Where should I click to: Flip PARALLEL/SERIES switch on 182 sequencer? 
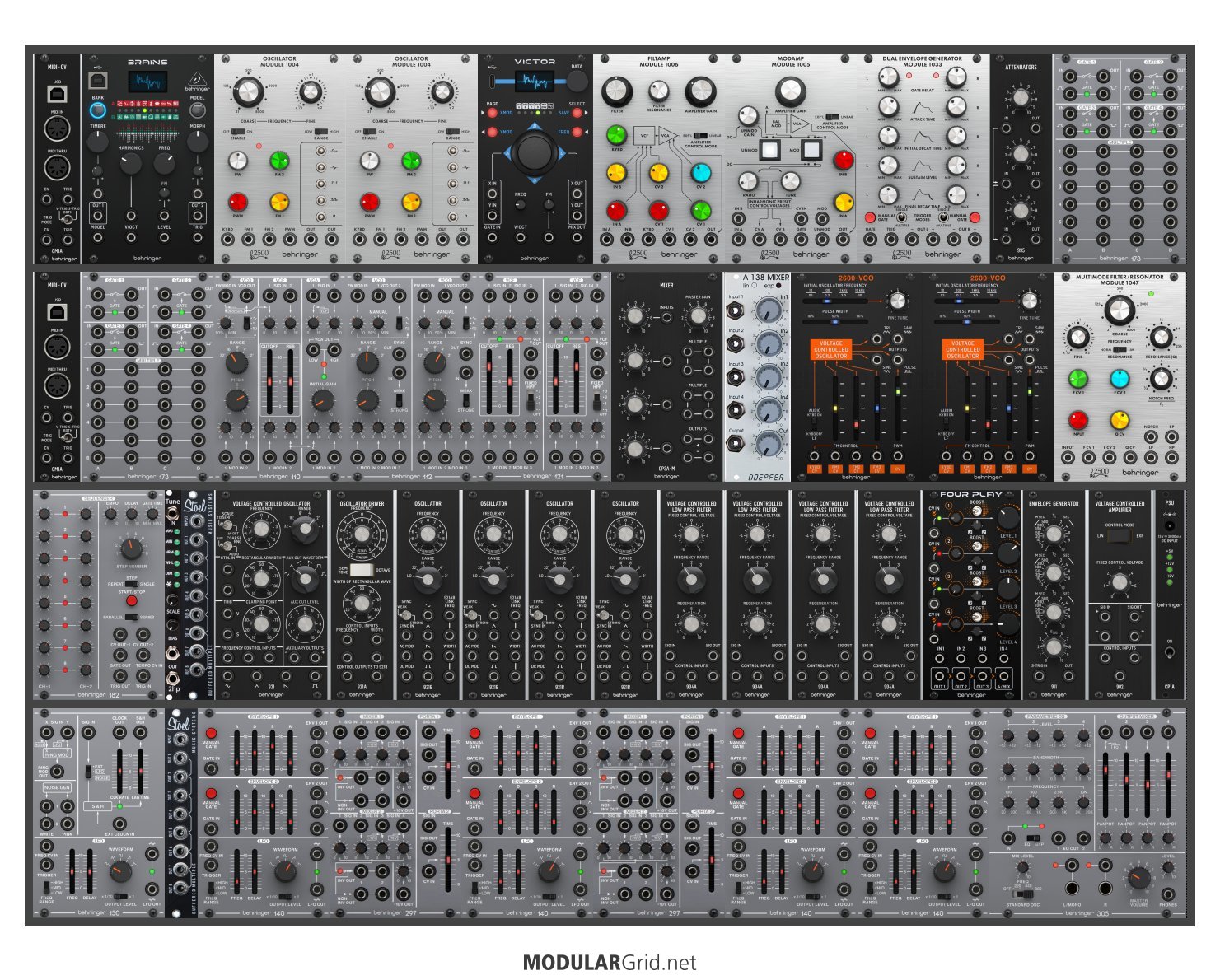132,616
